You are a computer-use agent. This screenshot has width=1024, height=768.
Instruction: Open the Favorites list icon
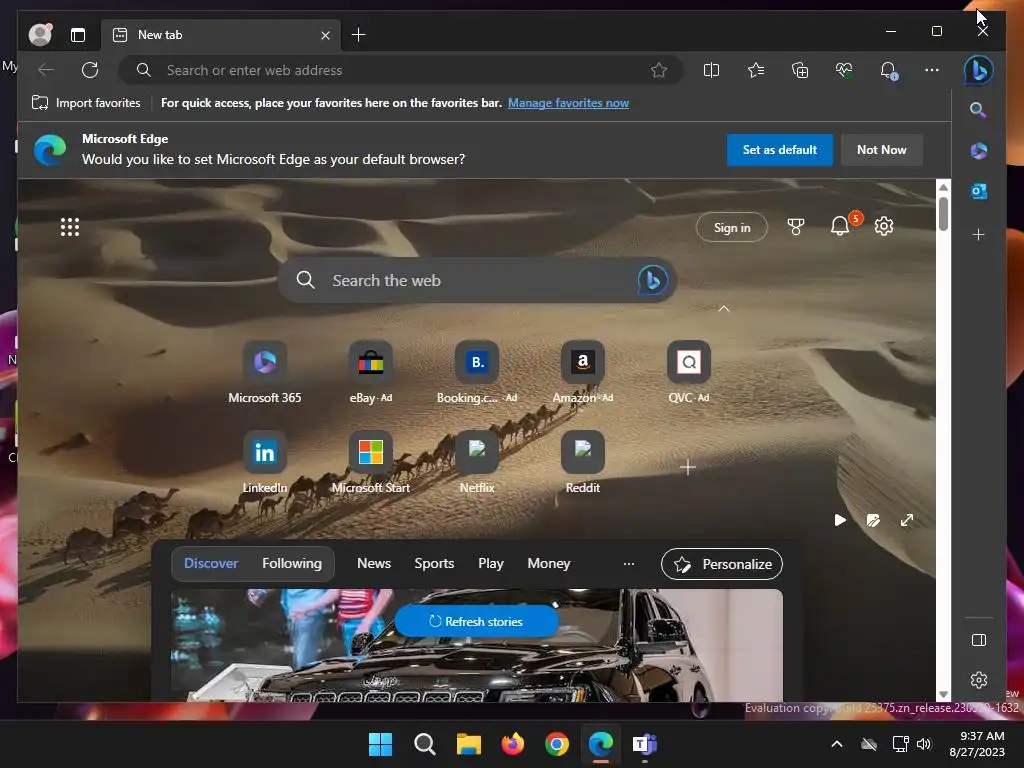click(x=756, y=70)
